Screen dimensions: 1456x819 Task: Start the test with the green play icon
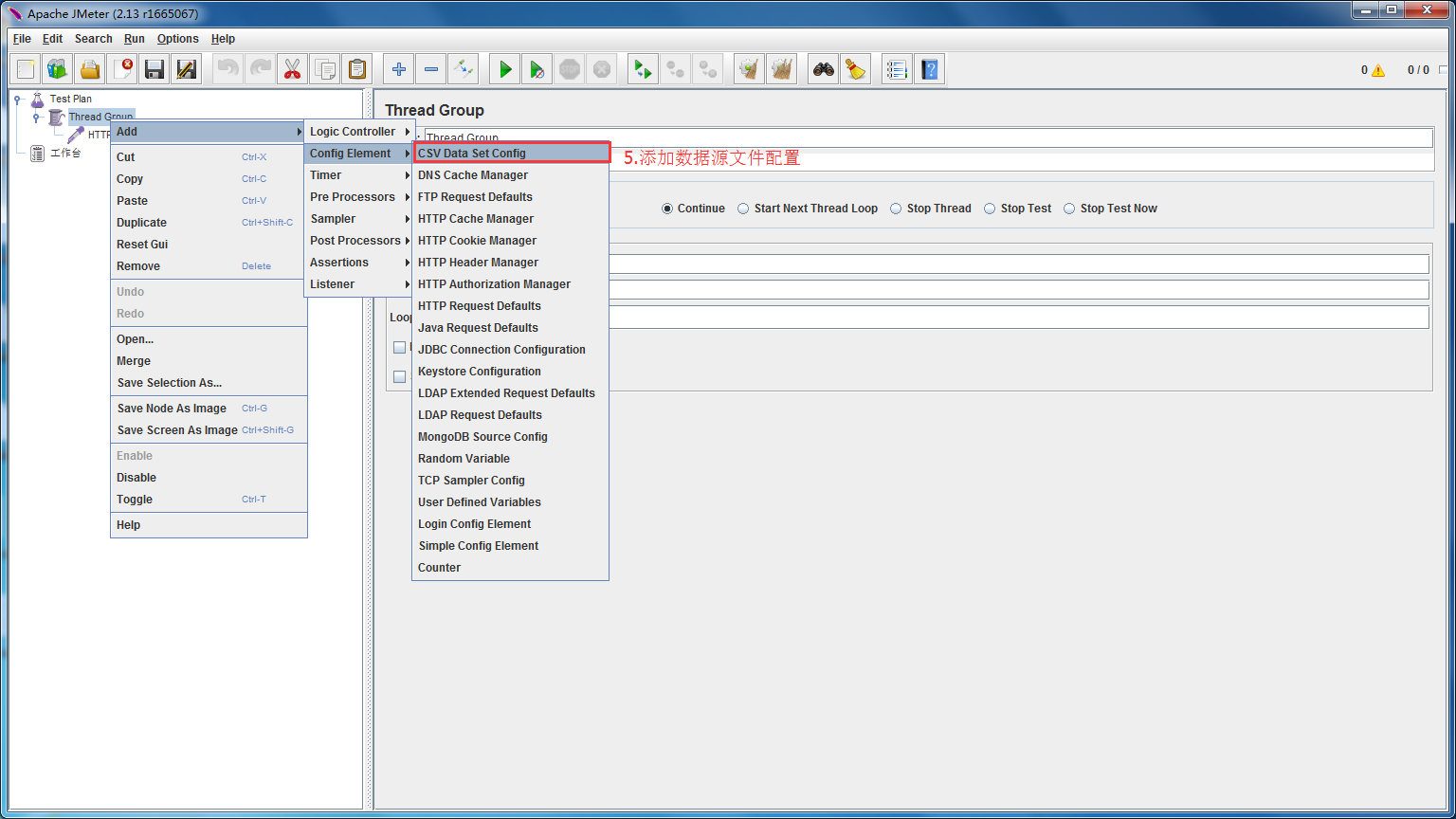click(505, 69)
